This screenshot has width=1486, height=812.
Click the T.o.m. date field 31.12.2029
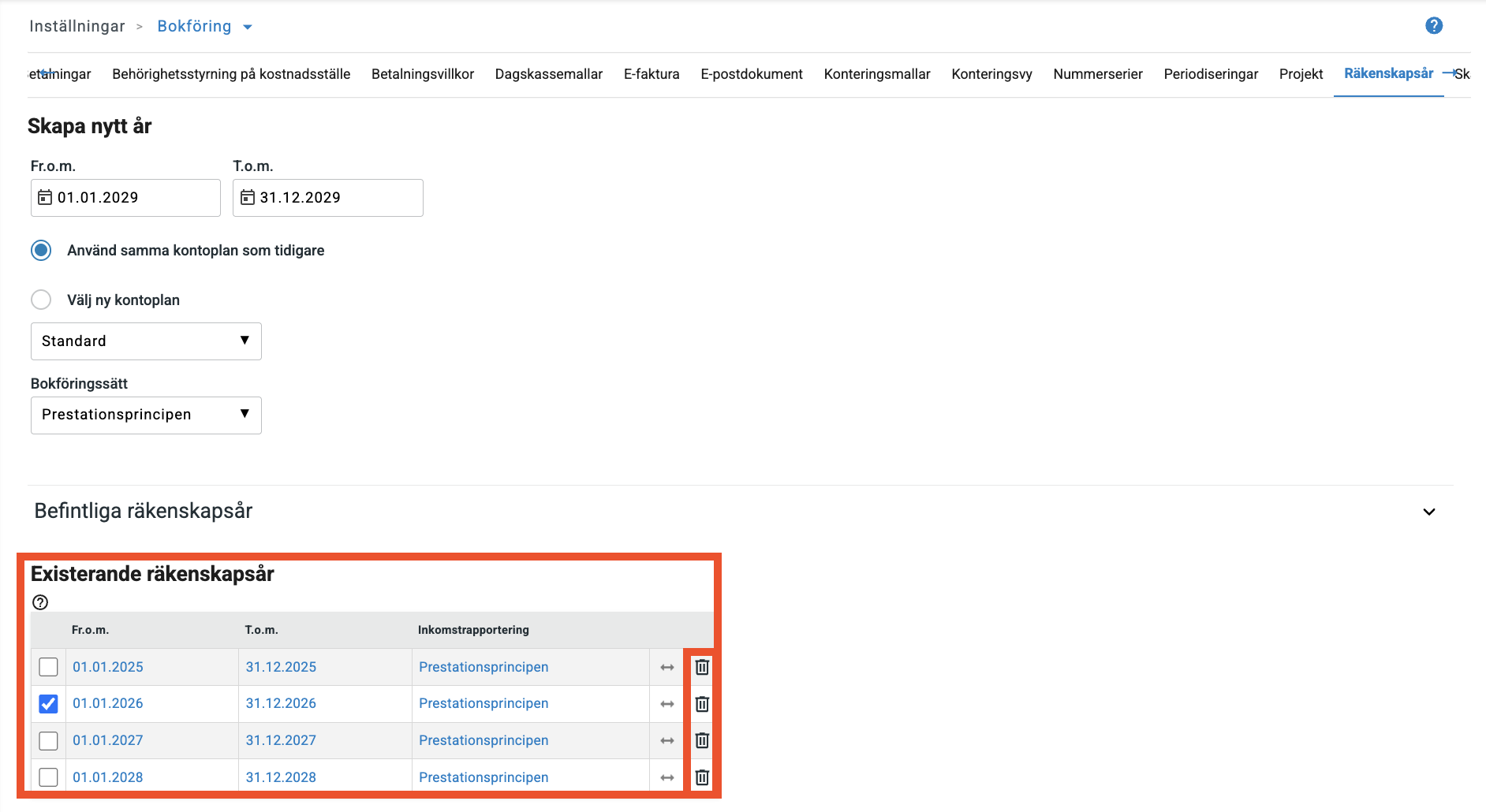(x=327, y=198)
